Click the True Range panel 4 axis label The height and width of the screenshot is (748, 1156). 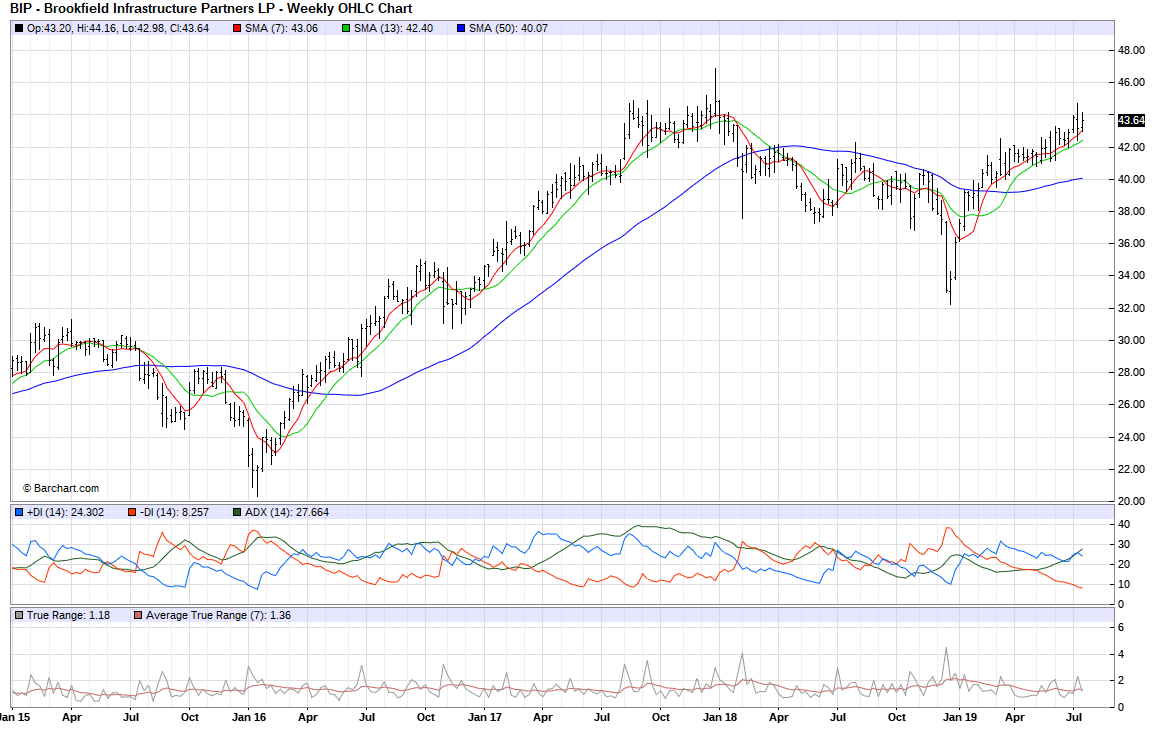coord(1121,654)
